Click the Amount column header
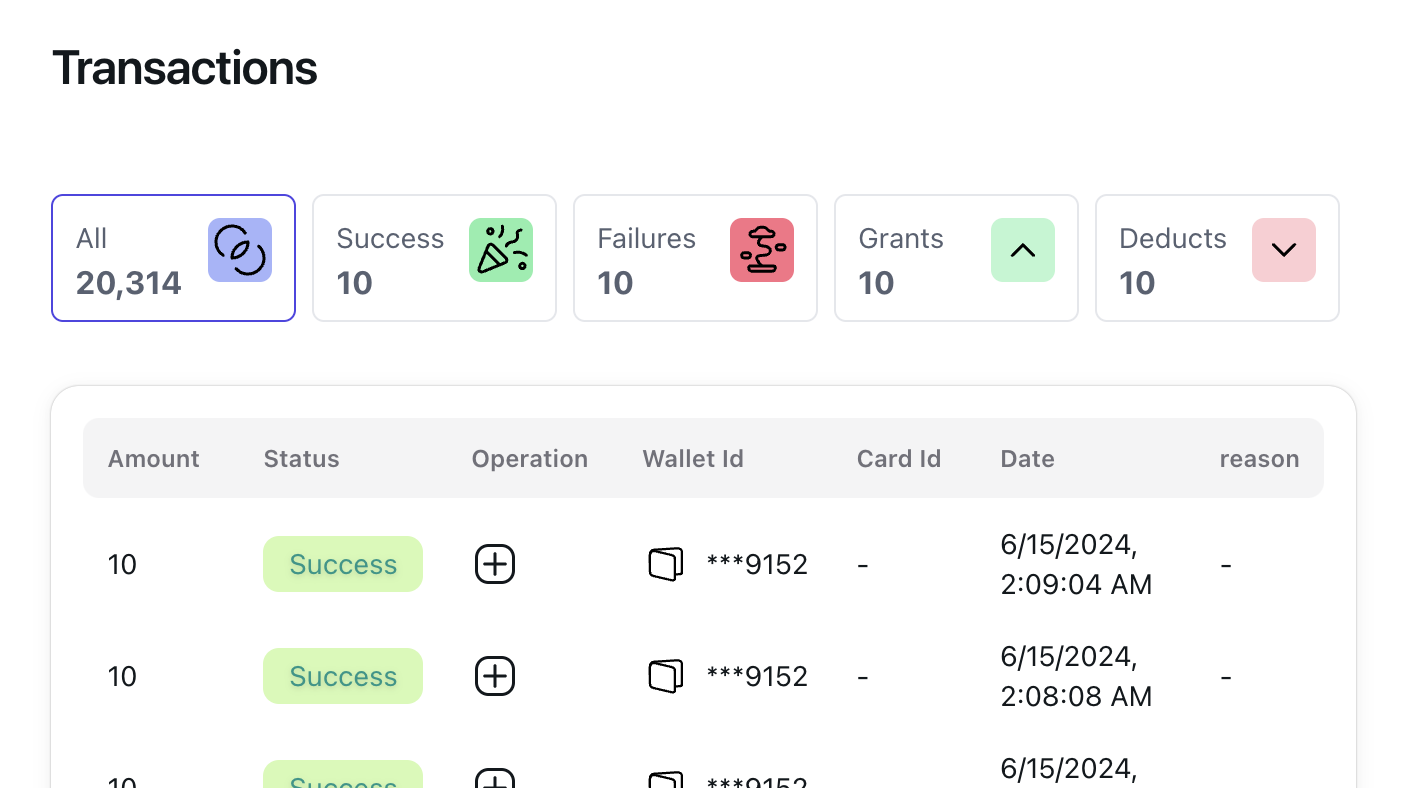 (154, 459)
